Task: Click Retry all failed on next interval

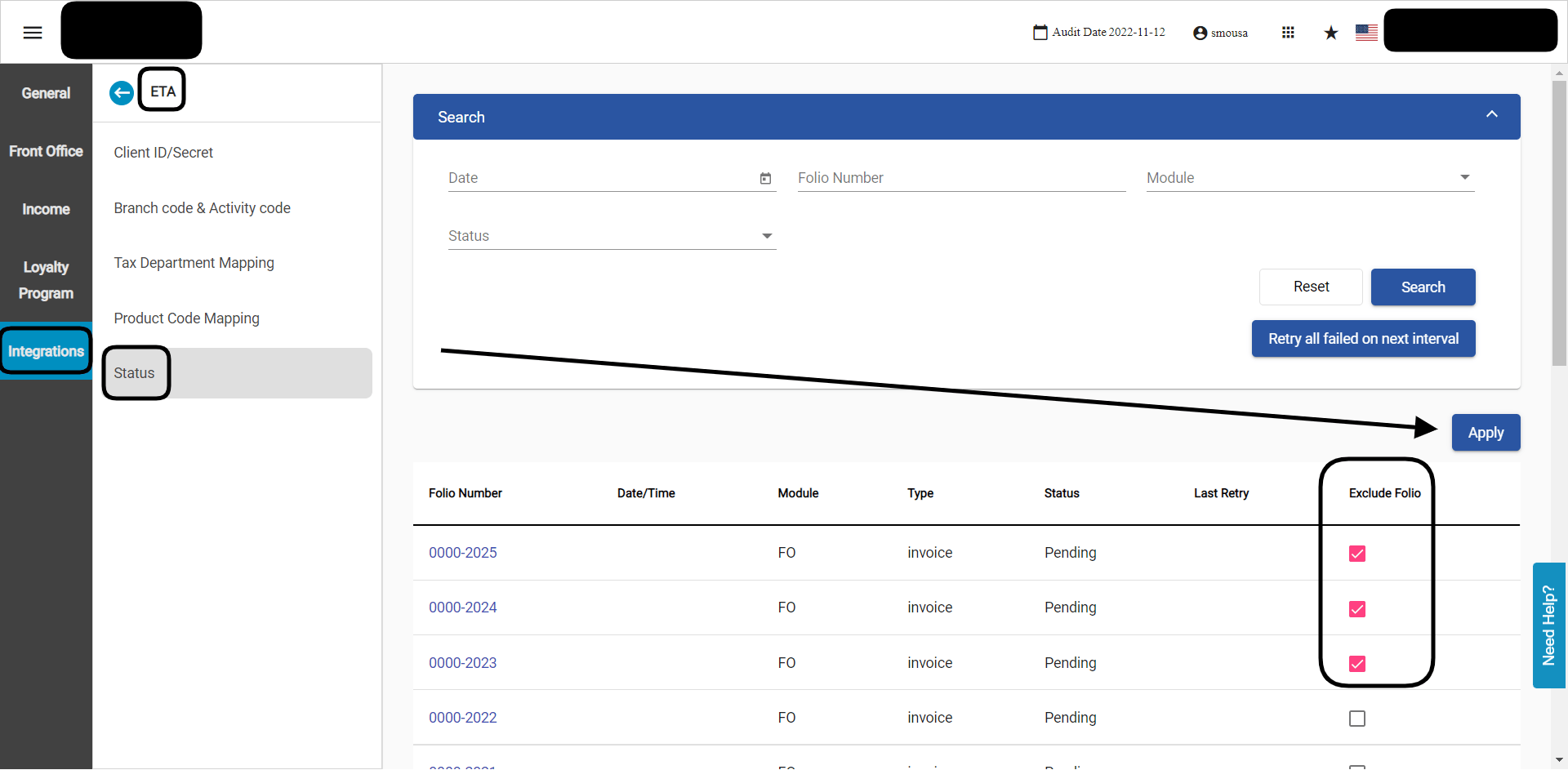Action: (1363, 338)
